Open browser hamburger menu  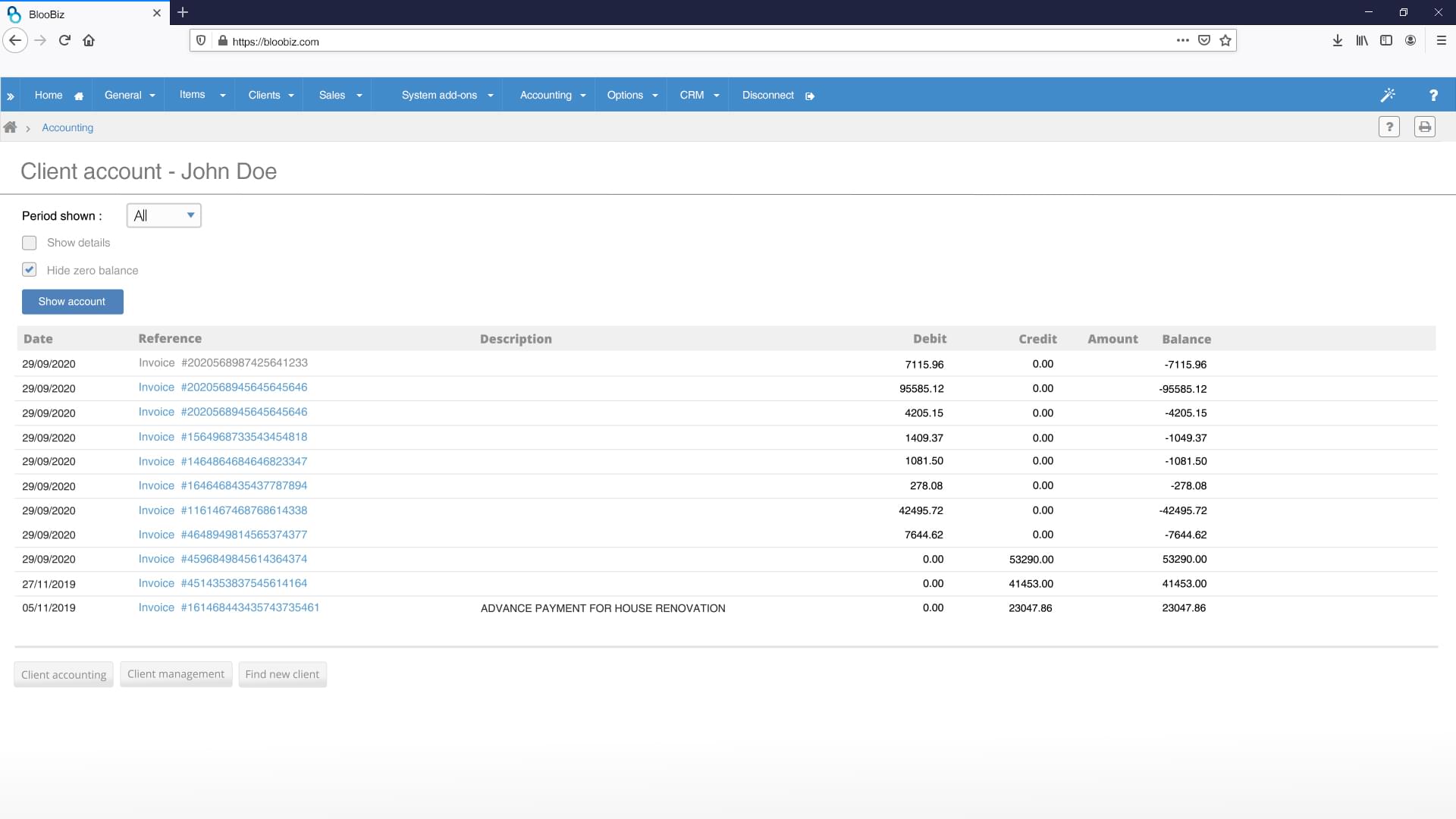pyautogui.click(x=1442, y=40)
